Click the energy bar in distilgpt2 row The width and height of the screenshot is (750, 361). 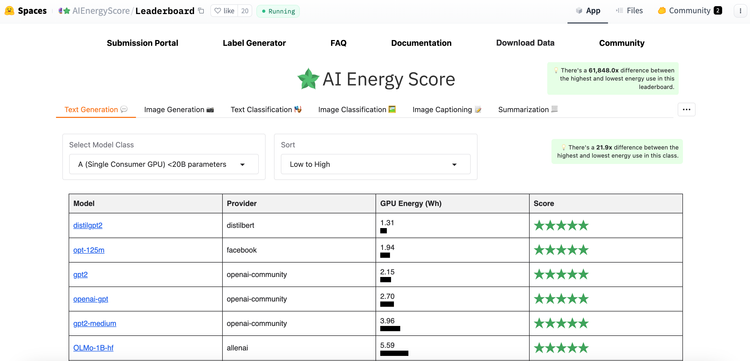[x=384, y=230]
